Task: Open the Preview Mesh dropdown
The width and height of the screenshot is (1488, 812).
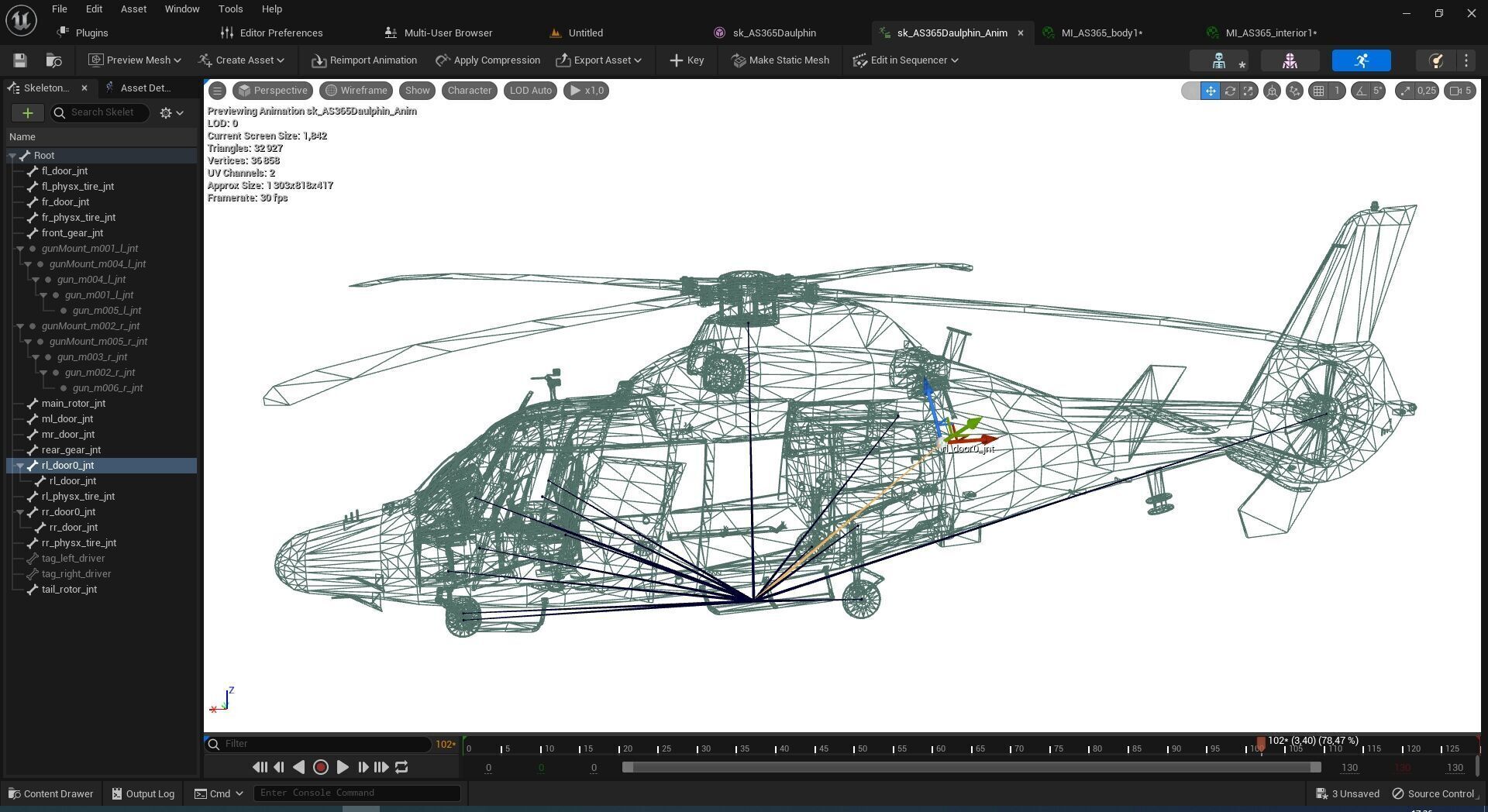Action: click(135, 60)
